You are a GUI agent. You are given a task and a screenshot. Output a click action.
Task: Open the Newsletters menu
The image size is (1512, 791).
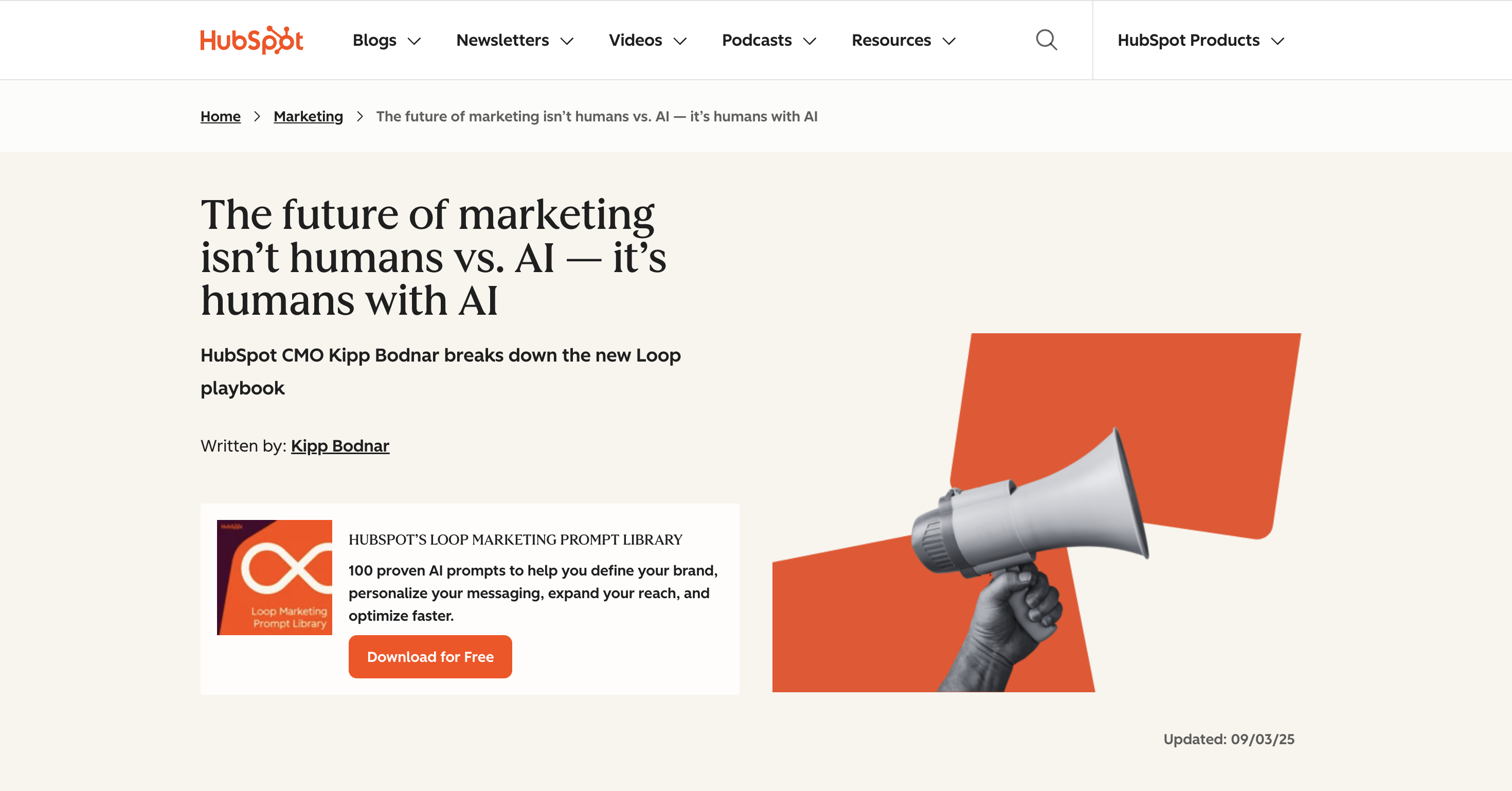(x=502, y=41)
